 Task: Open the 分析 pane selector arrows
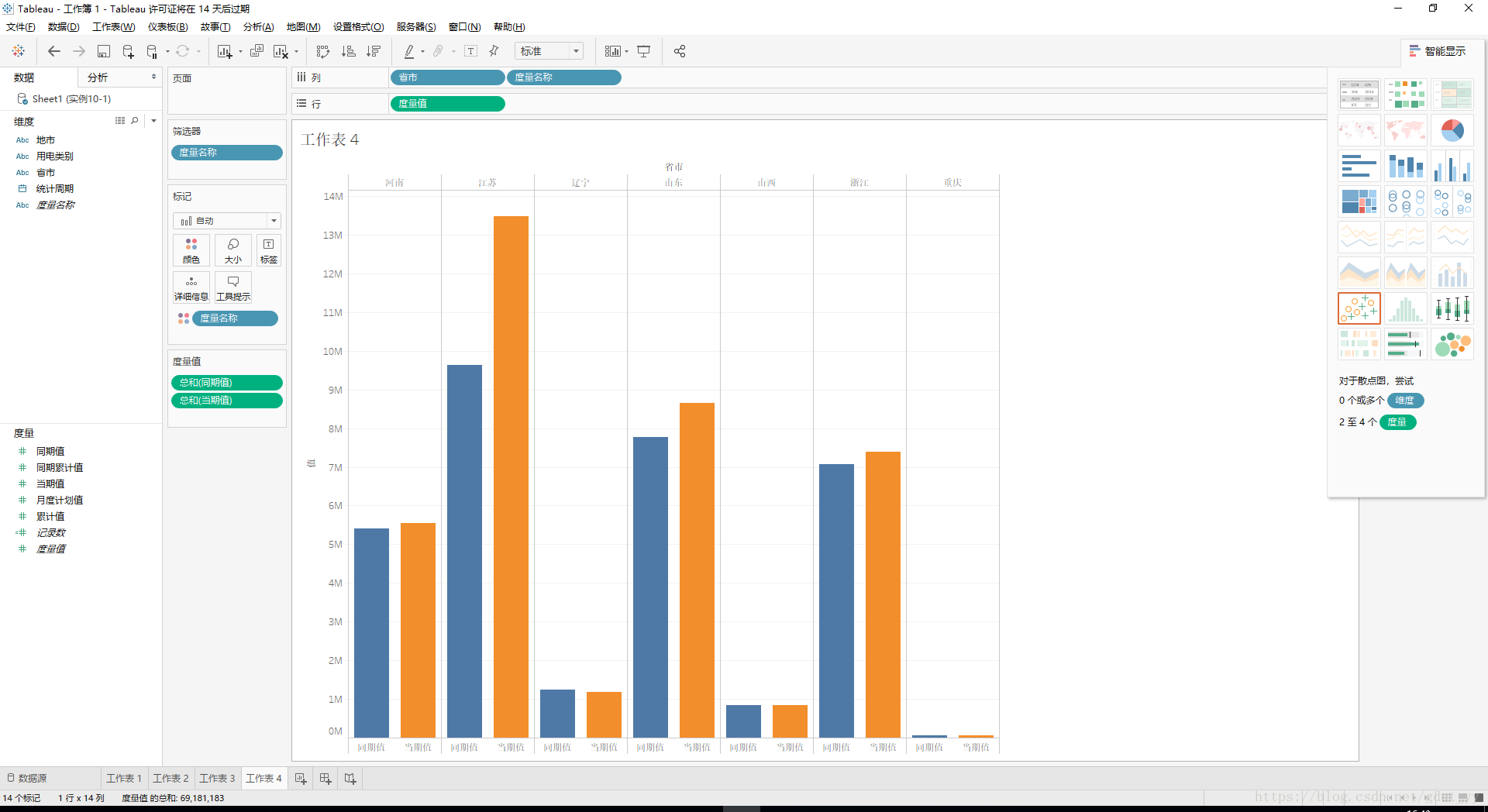[153, 77]
